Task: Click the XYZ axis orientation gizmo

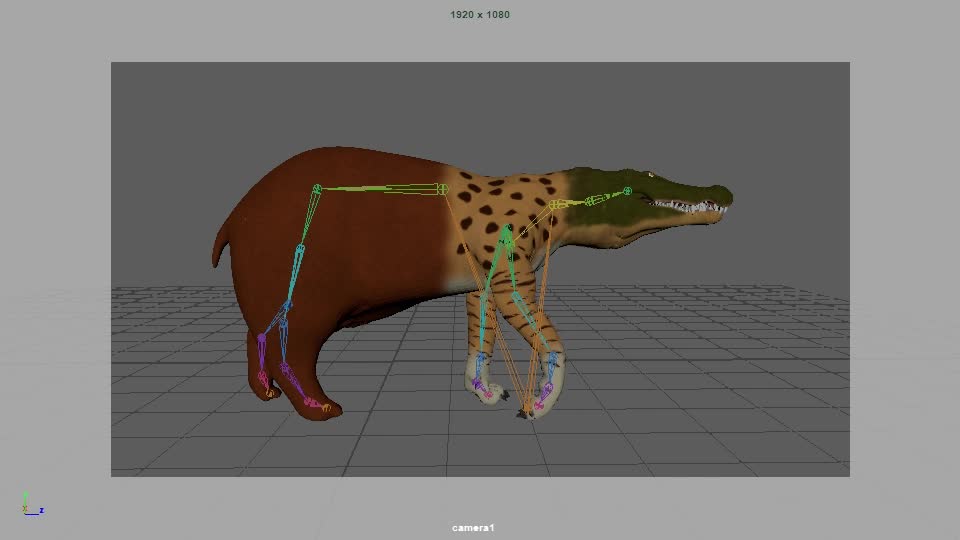Action: coord(30,504)
